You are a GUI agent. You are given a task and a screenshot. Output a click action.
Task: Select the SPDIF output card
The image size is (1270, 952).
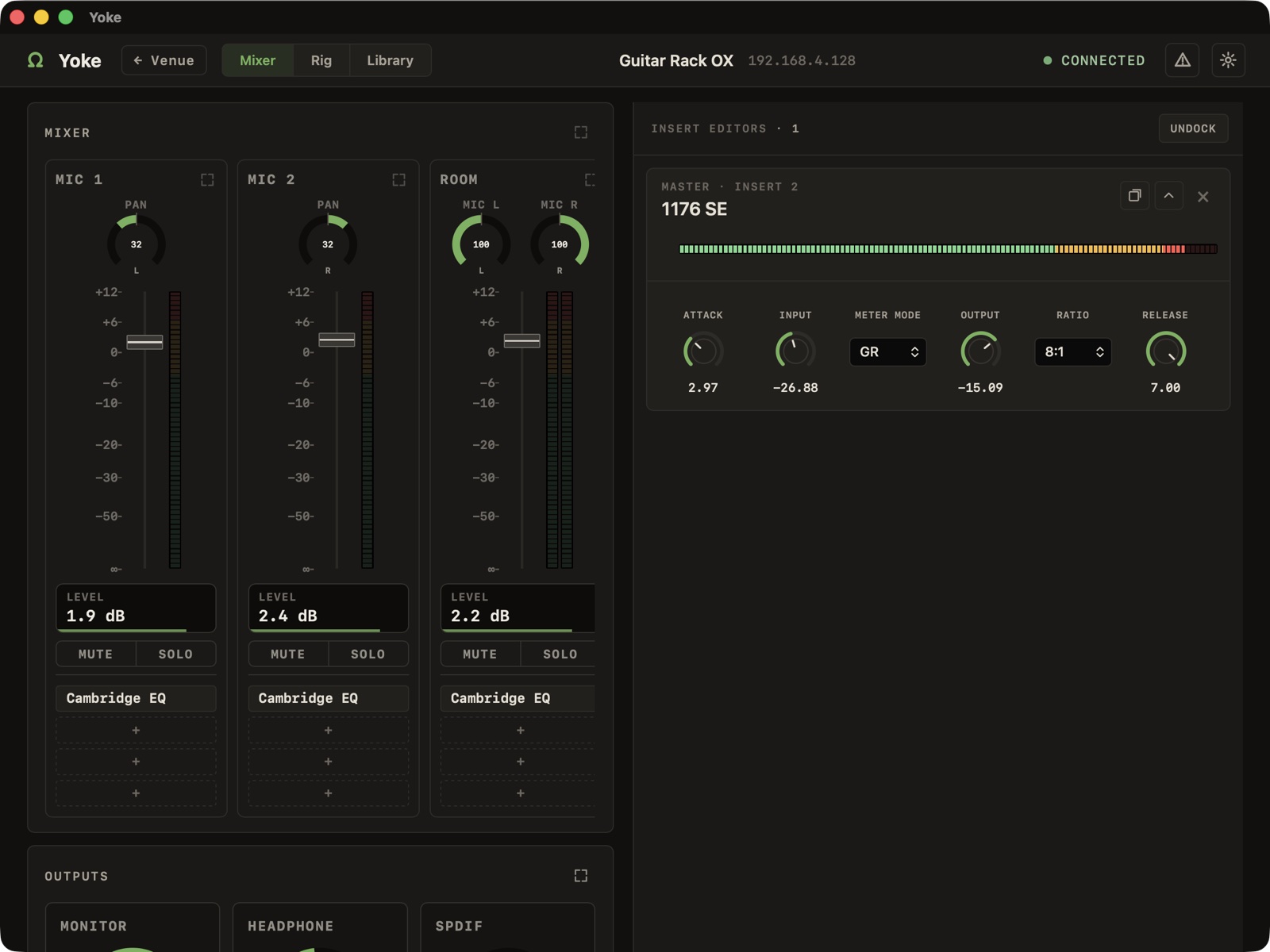pos(507,927)
